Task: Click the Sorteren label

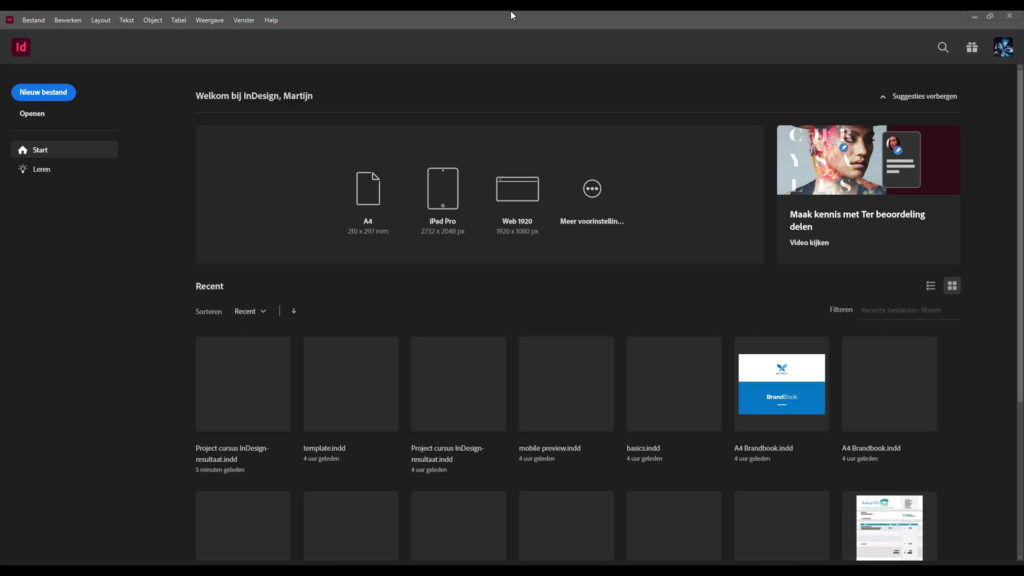Action: [208, 312]
